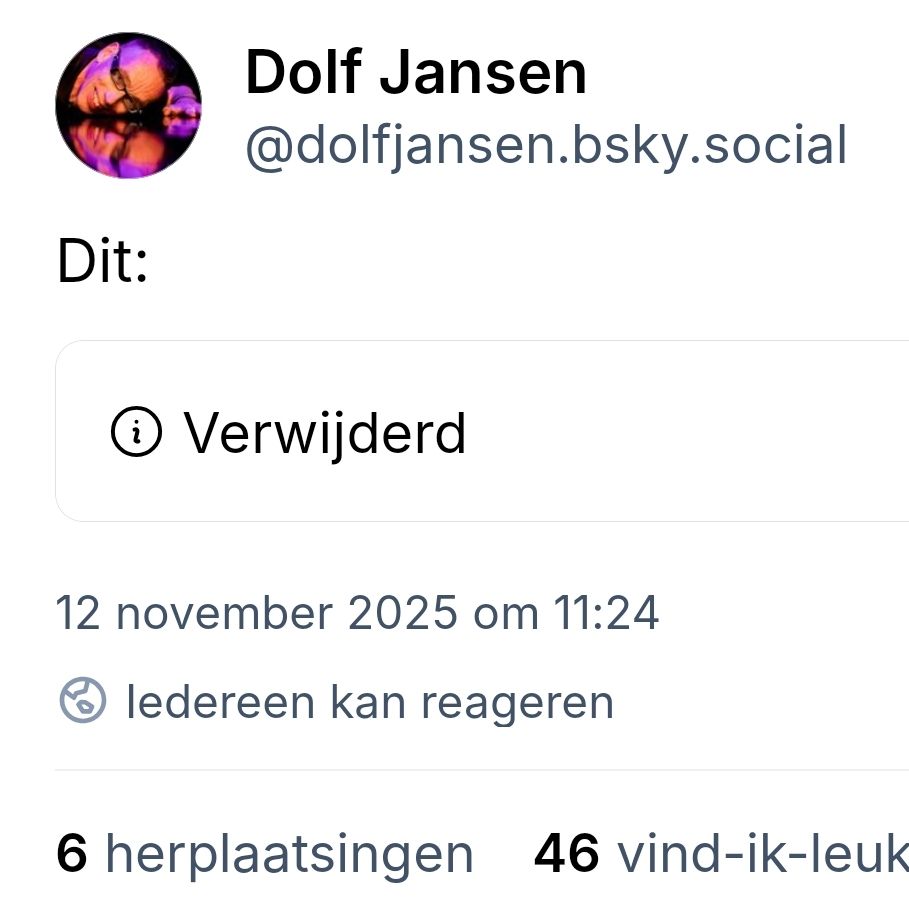Select the Verwijderd label text

tap(325, 434)
